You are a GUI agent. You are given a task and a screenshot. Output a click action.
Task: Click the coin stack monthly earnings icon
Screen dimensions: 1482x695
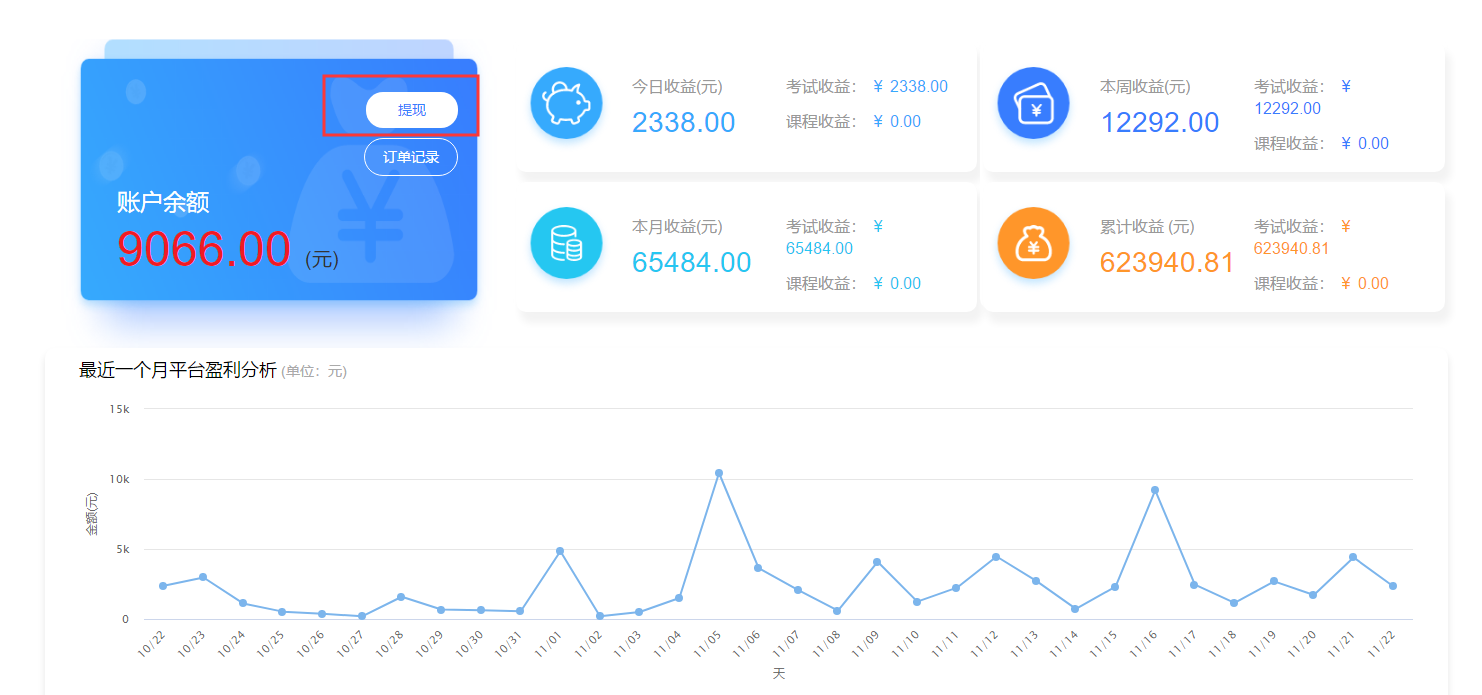pyautogui.click(x=566, y=243)
